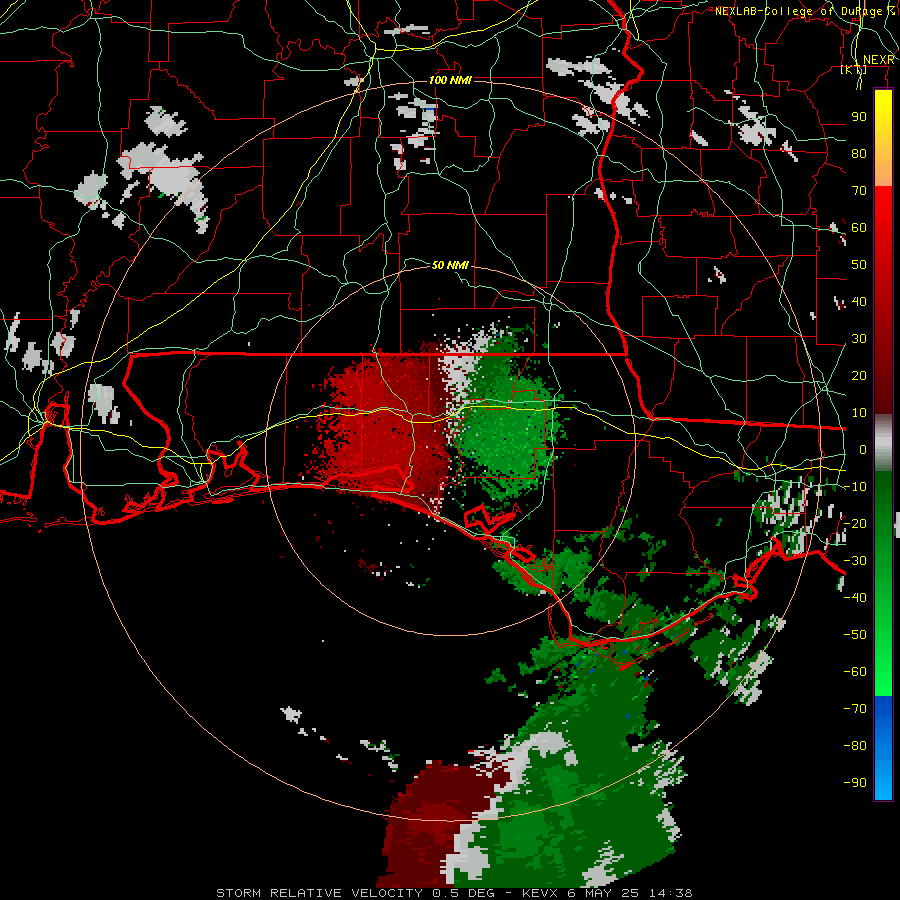This screenshot has height=900, width=900.
Task: Click the -30 value on velocity scale
Action: (855, 561)
